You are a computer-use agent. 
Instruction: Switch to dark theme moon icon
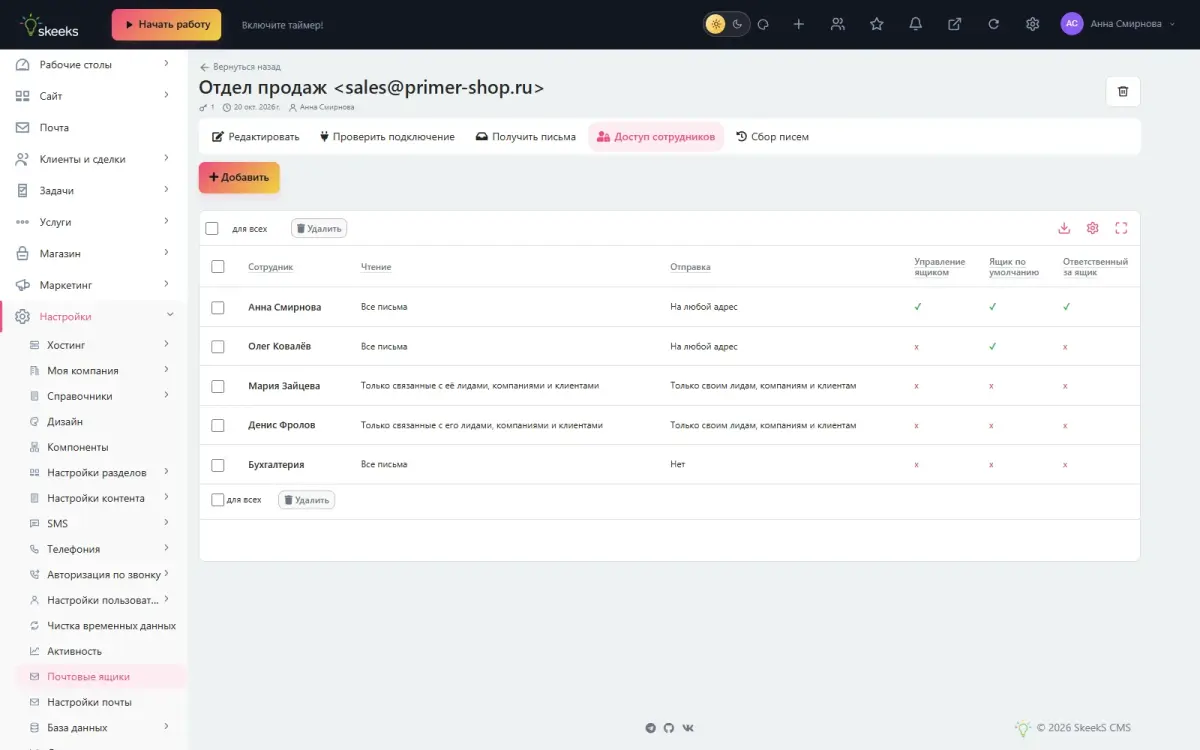pyautogui.click(x=738, y=24)
